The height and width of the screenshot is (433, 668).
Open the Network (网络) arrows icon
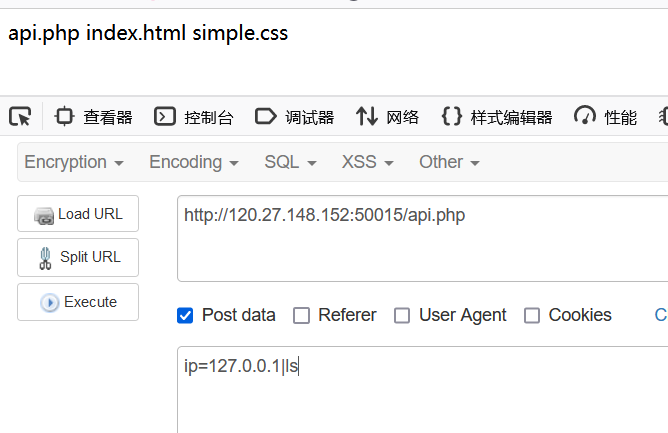367,116
